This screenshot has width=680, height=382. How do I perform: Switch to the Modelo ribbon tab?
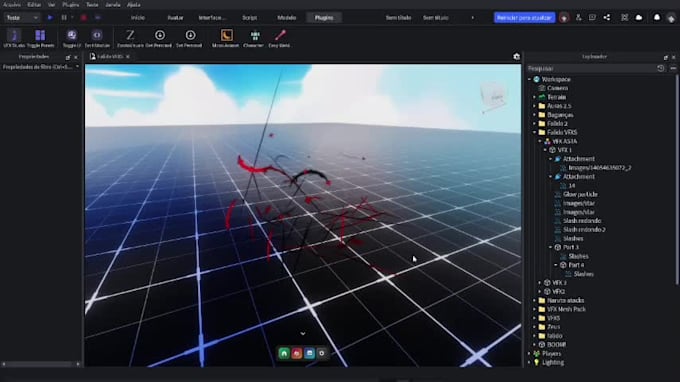click(287, 18)
